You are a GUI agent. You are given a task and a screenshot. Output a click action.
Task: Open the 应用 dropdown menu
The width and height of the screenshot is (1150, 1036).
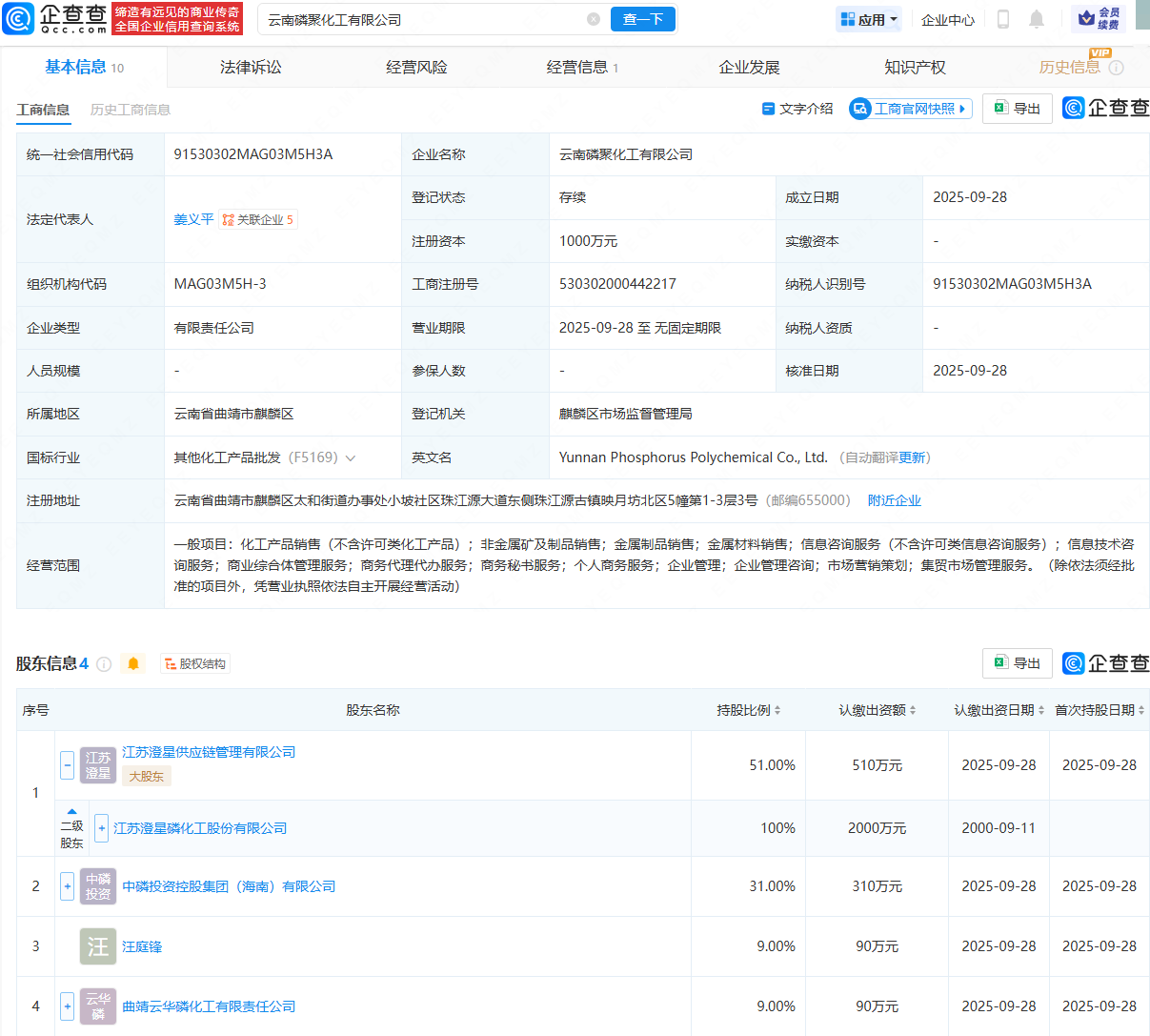869,19
